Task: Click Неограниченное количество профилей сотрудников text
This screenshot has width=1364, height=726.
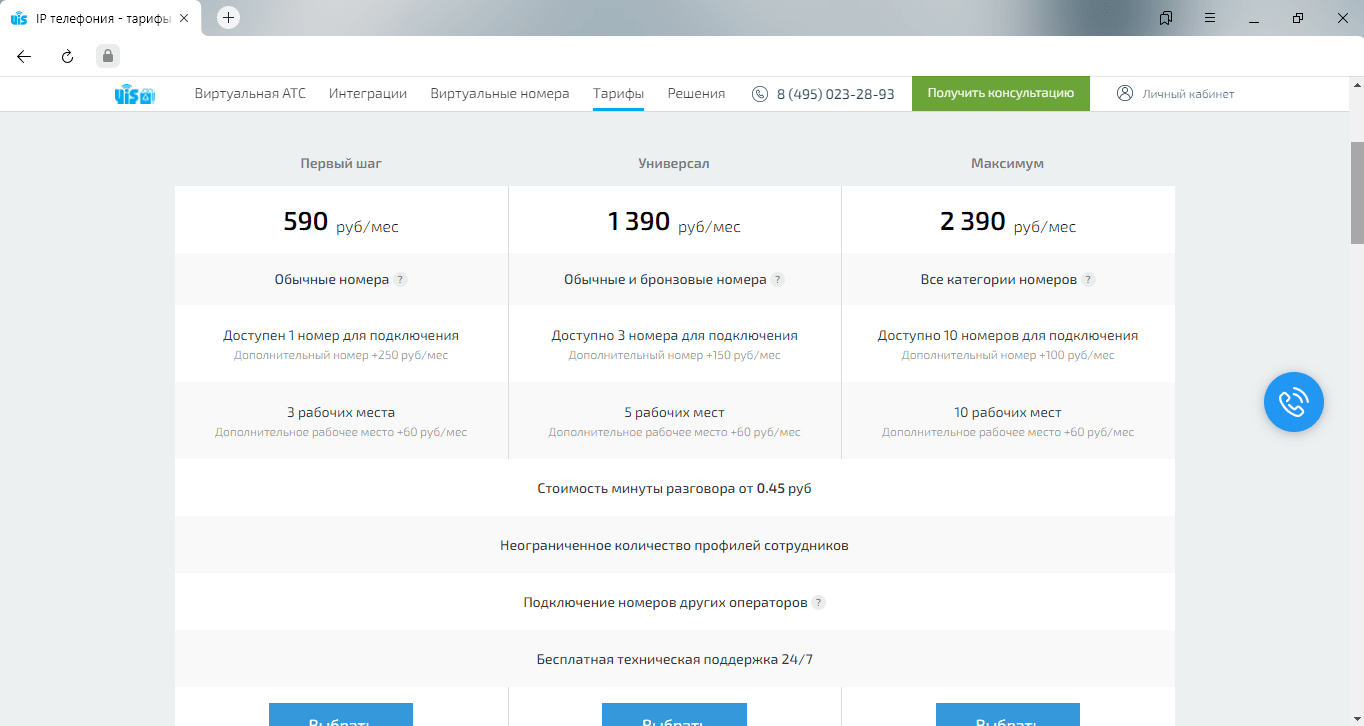Action: (x=674, y=546)
